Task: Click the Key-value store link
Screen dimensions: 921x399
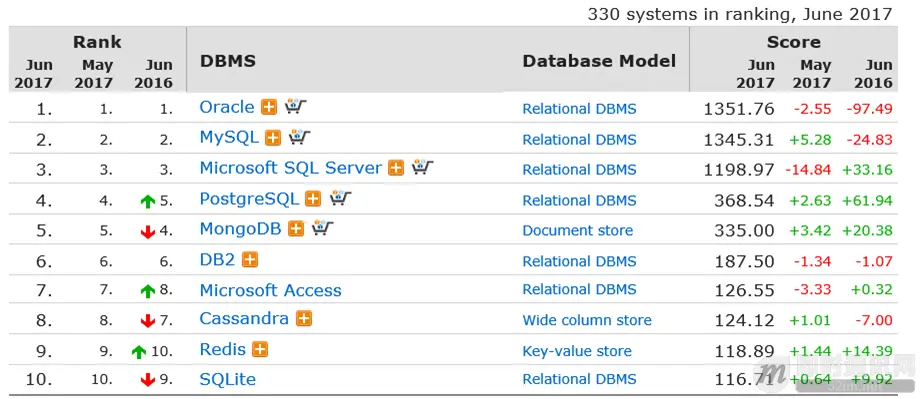Action: point(577,351)
